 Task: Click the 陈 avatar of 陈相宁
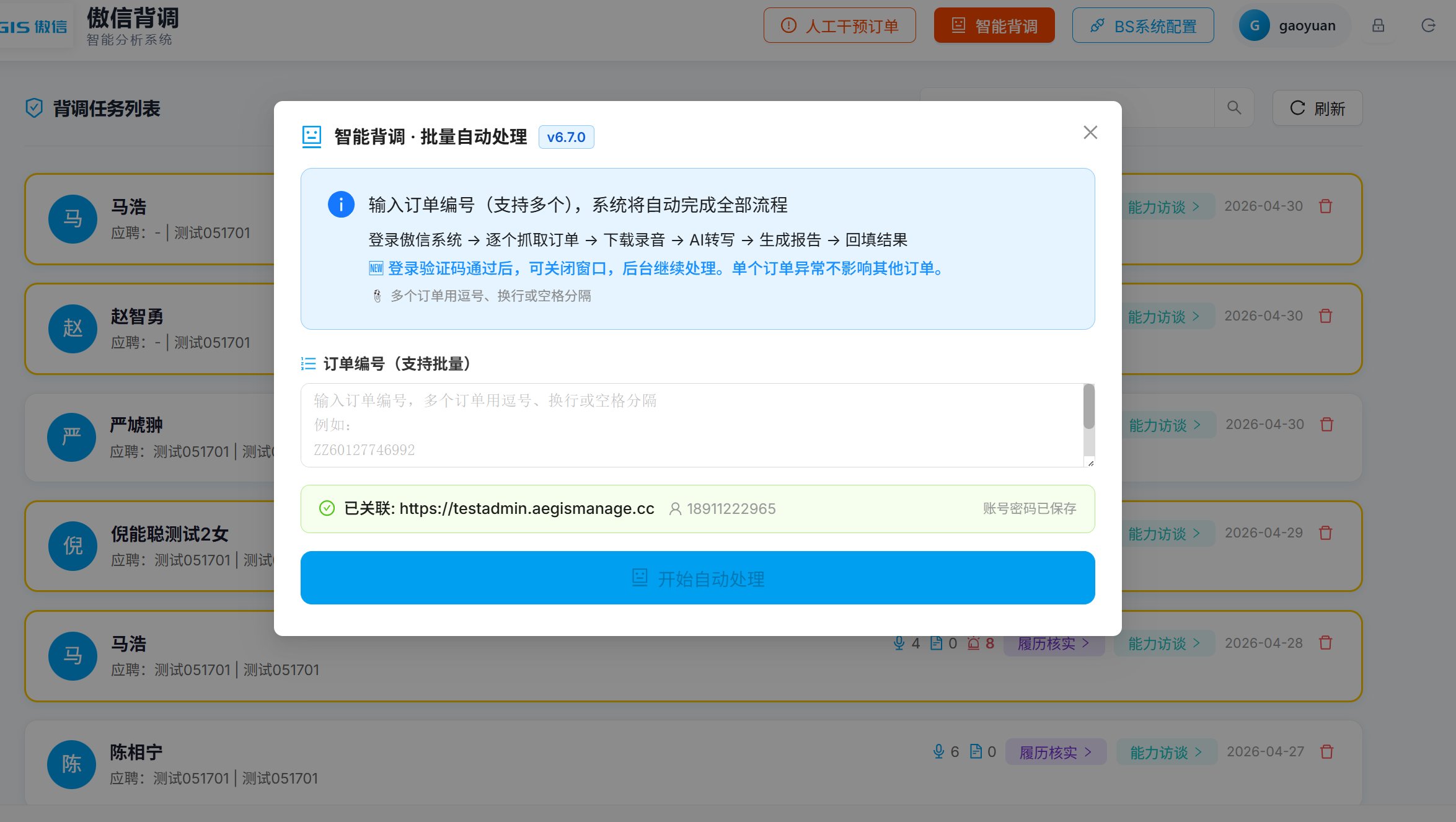pos(72,764)
